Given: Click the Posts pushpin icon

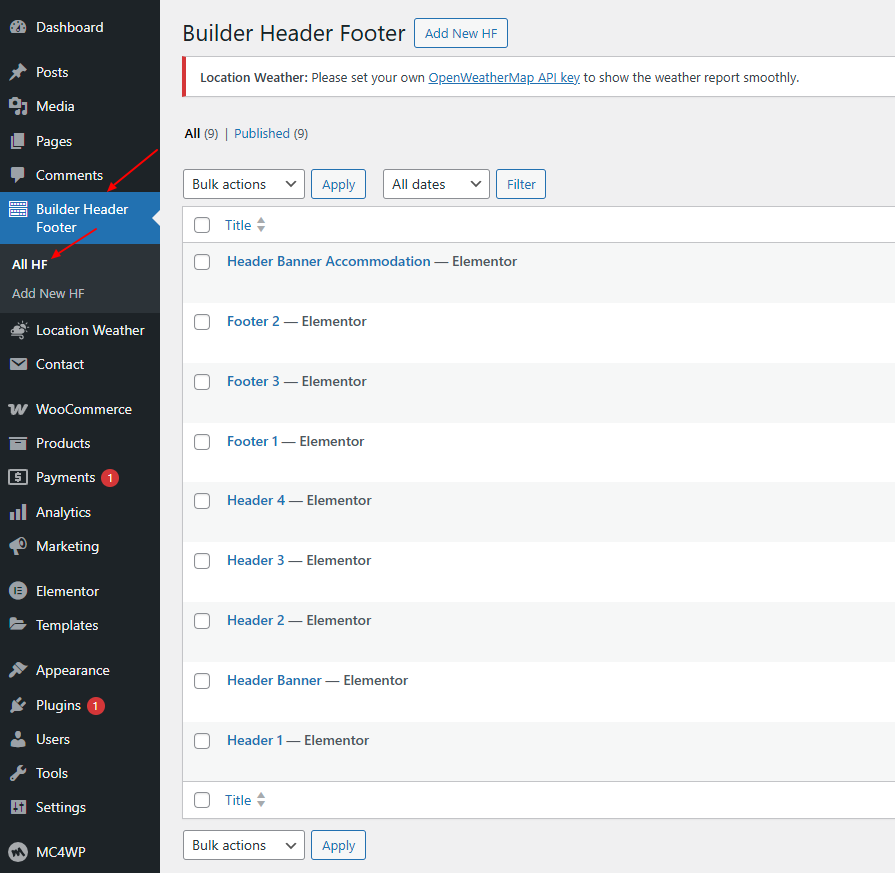Looking at the screenshot, I should point(18,72).
